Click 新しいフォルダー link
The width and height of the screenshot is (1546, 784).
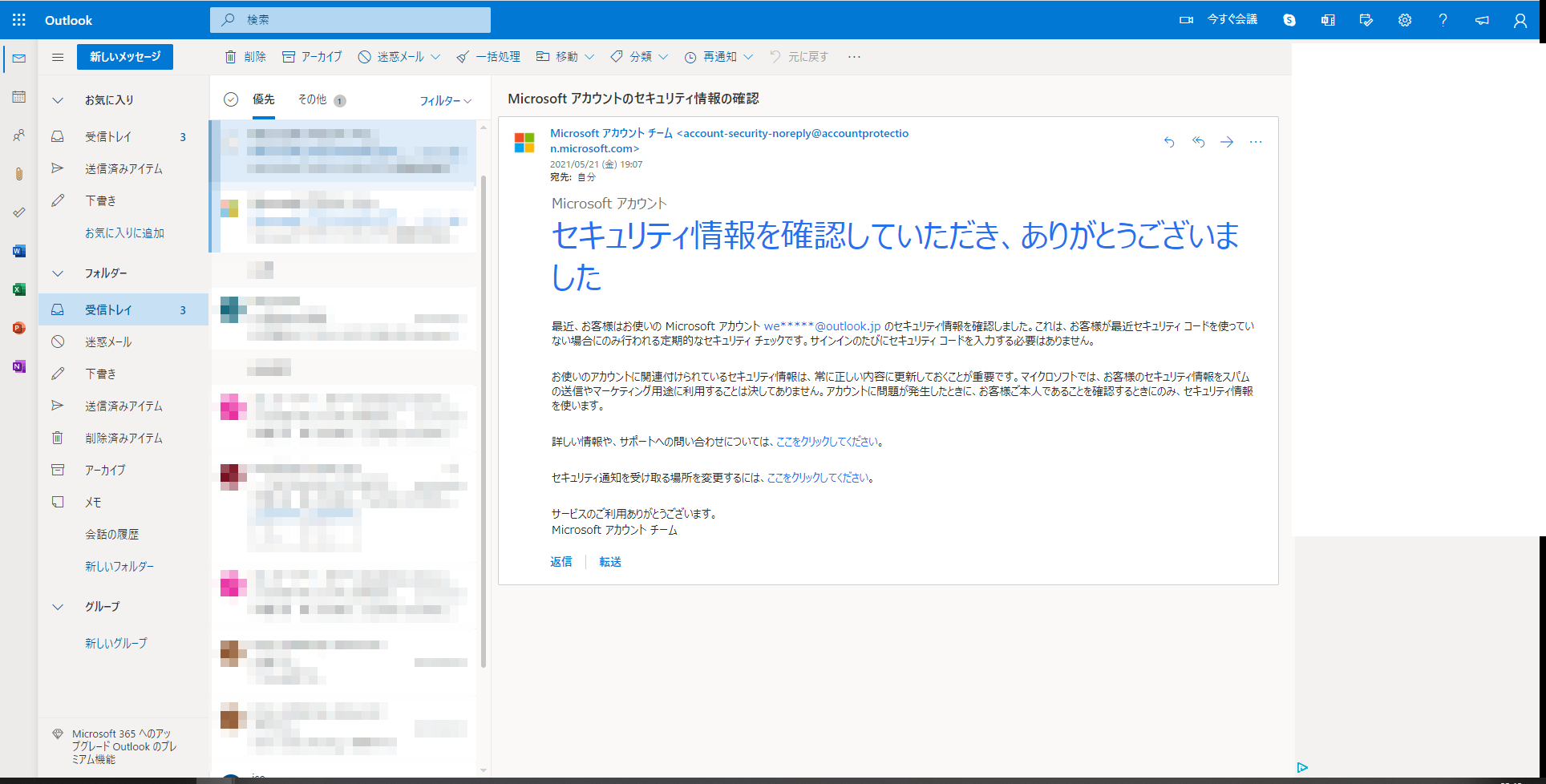119,567
